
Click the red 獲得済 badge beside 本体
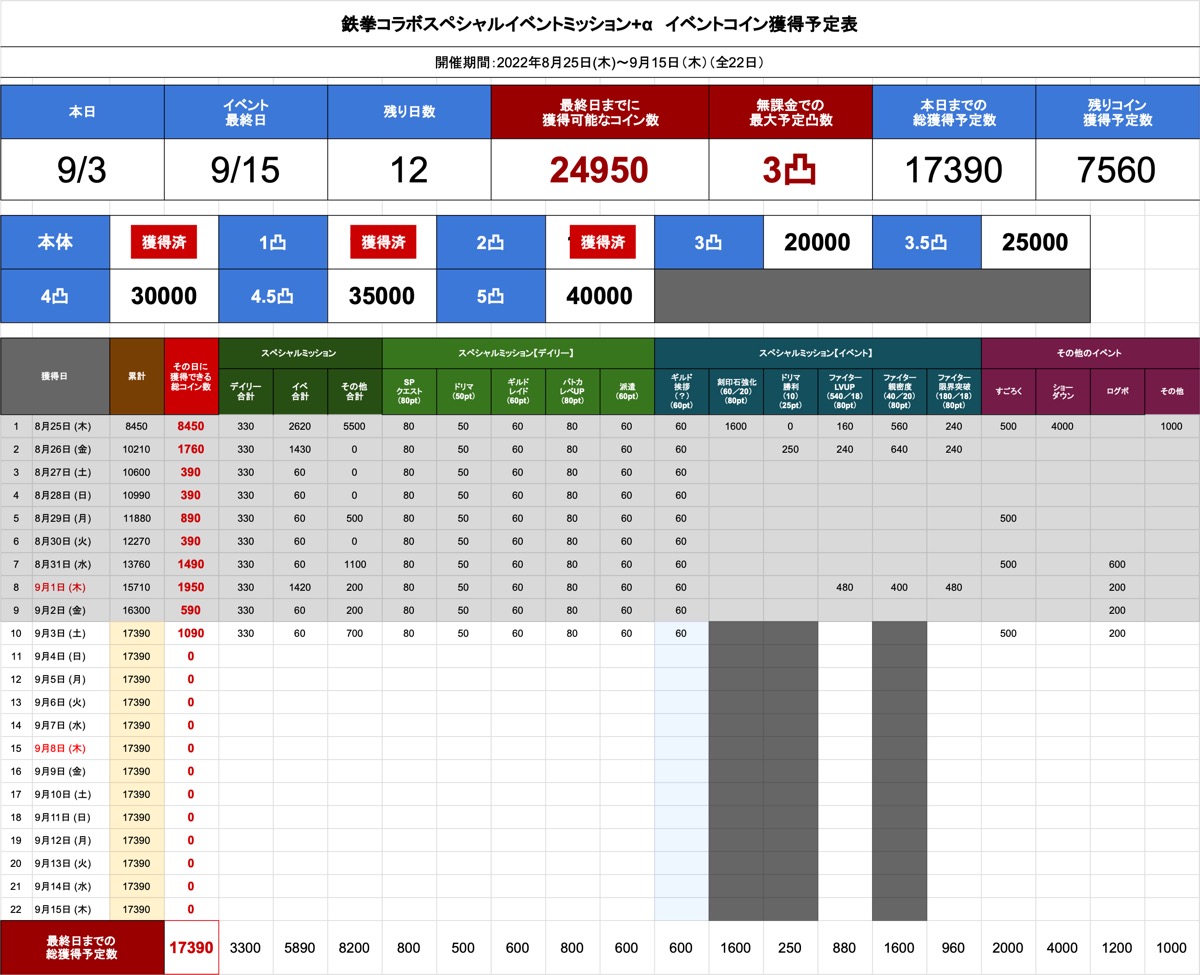(163, 242)
